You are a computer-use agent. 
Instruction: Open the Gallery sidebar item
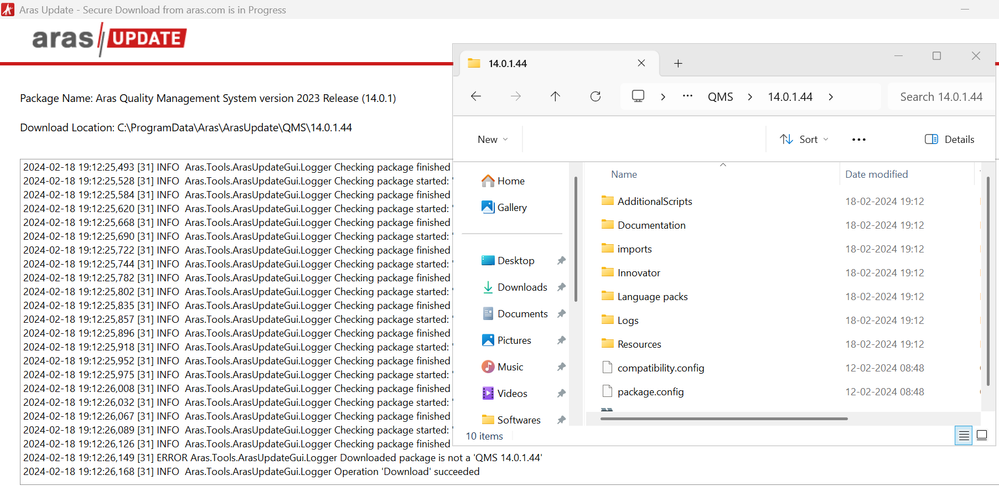point(511,208)
